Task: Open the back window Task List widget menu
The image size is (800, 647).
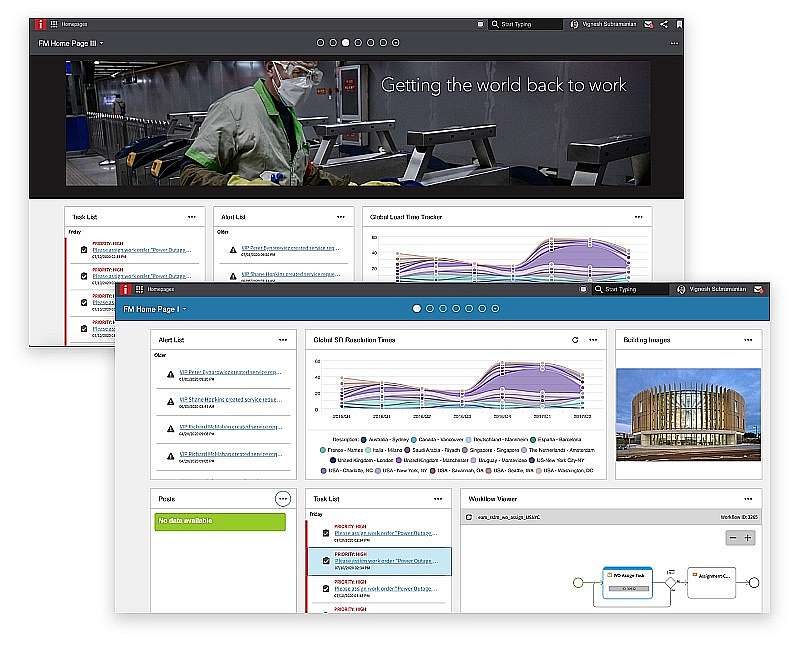Action: tap(191, 217)
